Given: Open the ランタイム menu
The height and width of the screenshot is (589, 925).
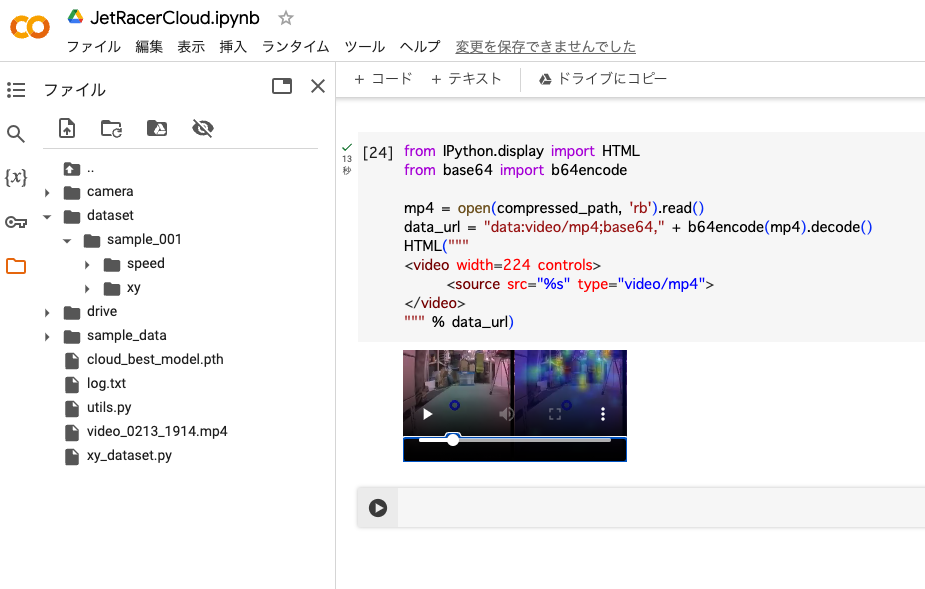Looking at the screenshot, I should pyautogui.click(x=296, y=47).
